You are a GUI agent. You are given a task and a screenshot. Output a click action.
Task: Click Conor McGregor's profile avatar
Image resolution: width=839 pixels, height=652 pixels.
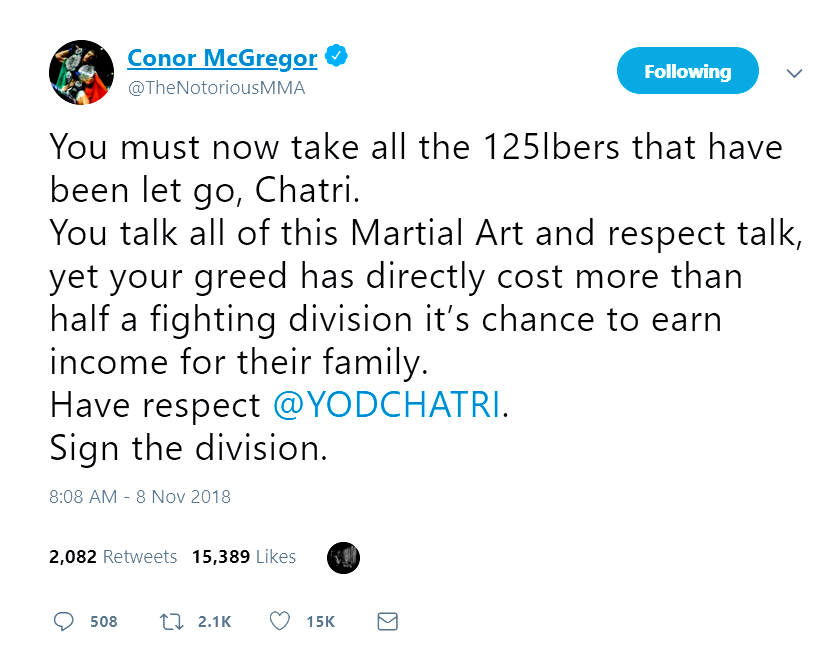79,71
